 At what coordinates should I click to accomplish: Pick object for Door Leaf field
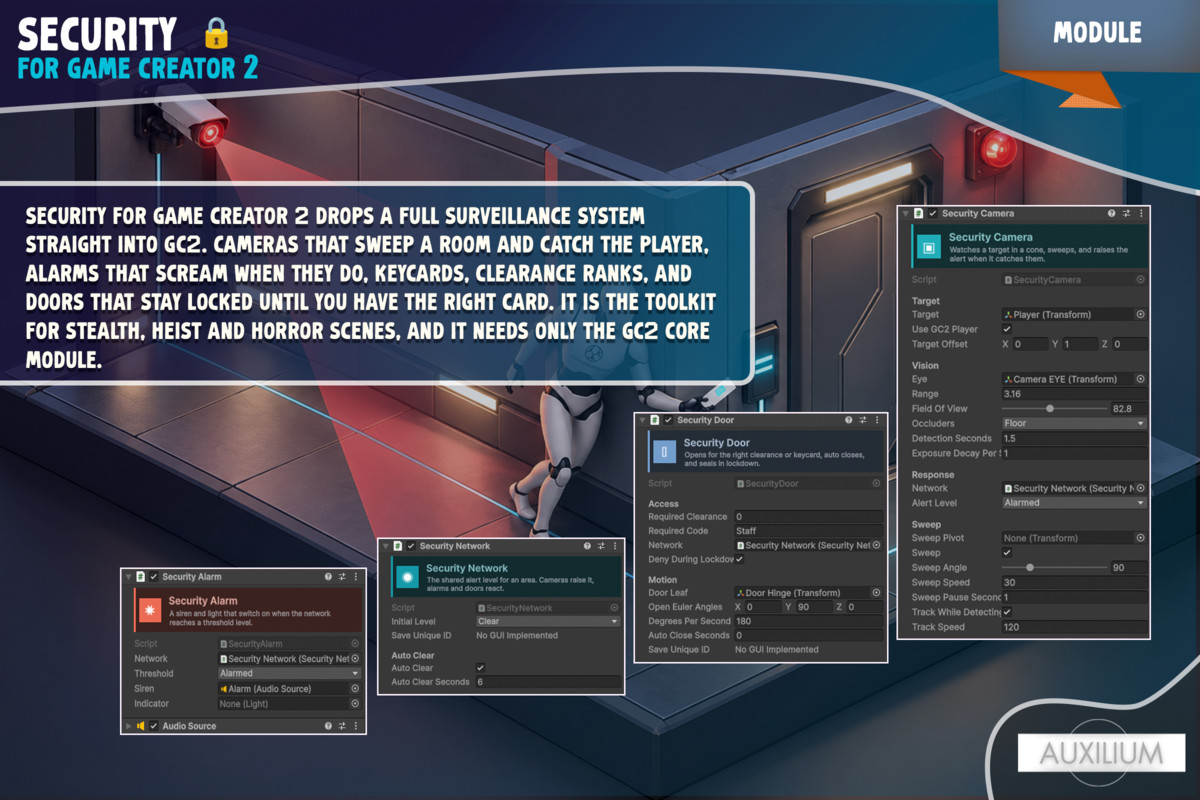pos(876,593)
